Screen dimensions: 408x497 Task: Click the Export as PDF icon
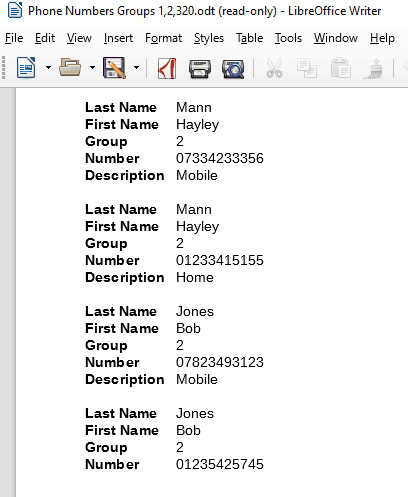pyautogui.click(x=167, y=68)
